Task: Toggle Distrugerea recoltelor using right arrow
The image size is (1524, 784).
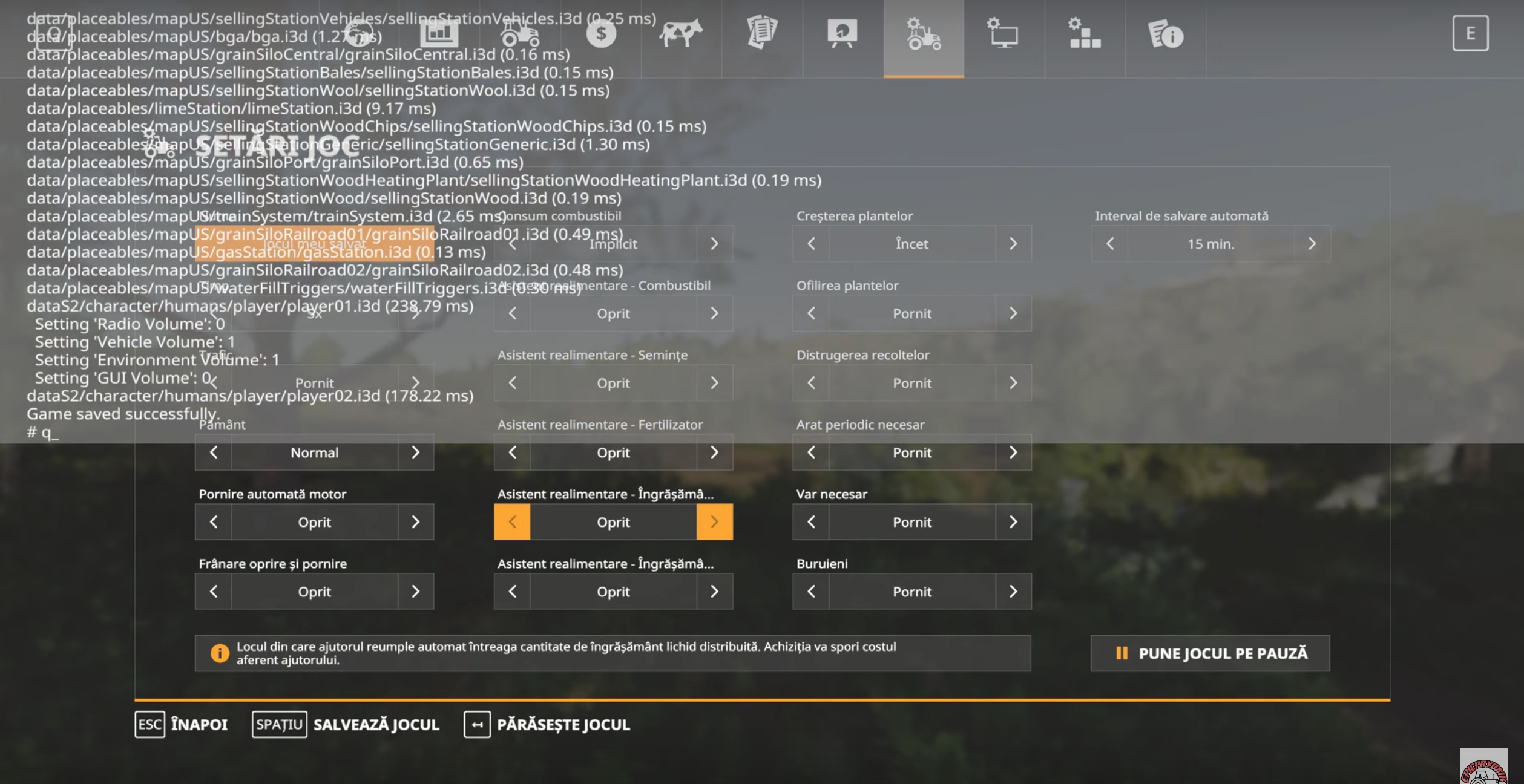Action: click(x=1013, y=382)
